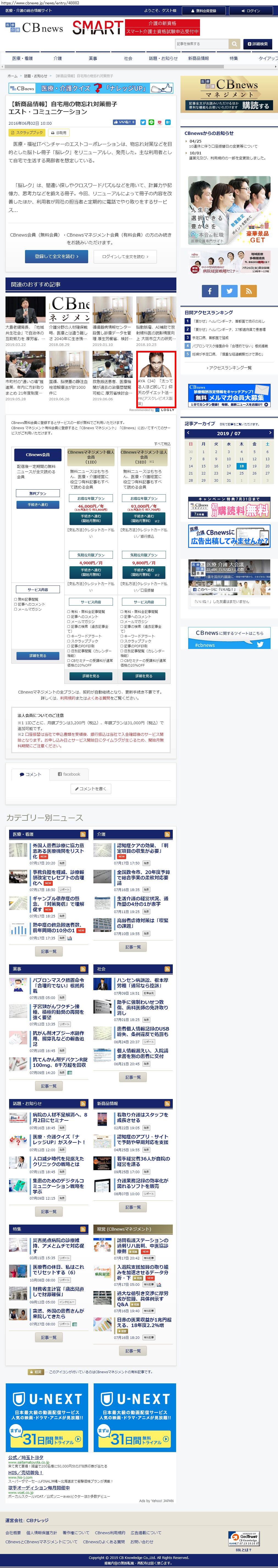This screenshot has height=1568, width=278.
Task: Click the search magnifier button
Action: pos(234,44)
